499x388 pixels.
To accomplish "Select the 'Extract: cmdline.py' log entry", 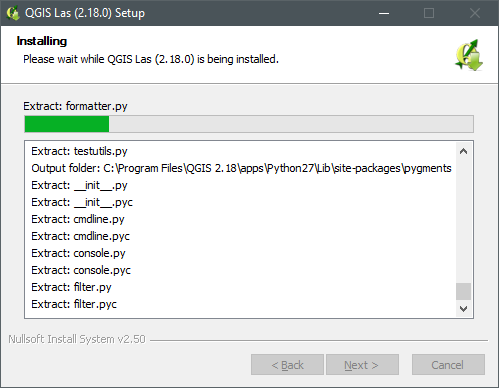I will click(78, 219).
